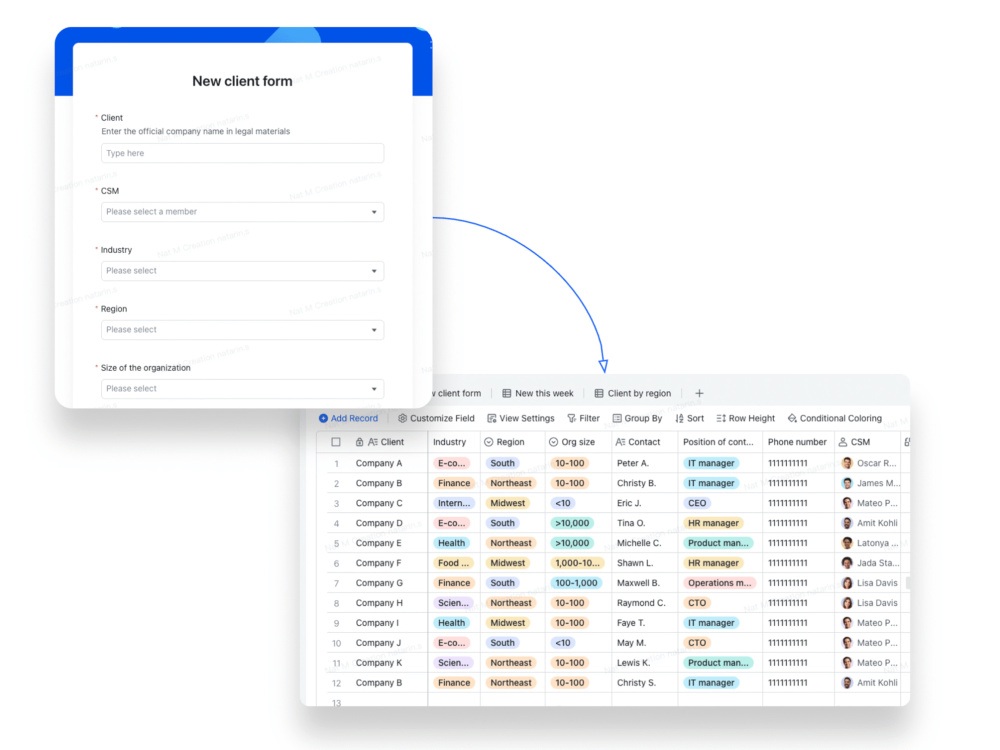Click the Add Record button

(x=348, y=418)
